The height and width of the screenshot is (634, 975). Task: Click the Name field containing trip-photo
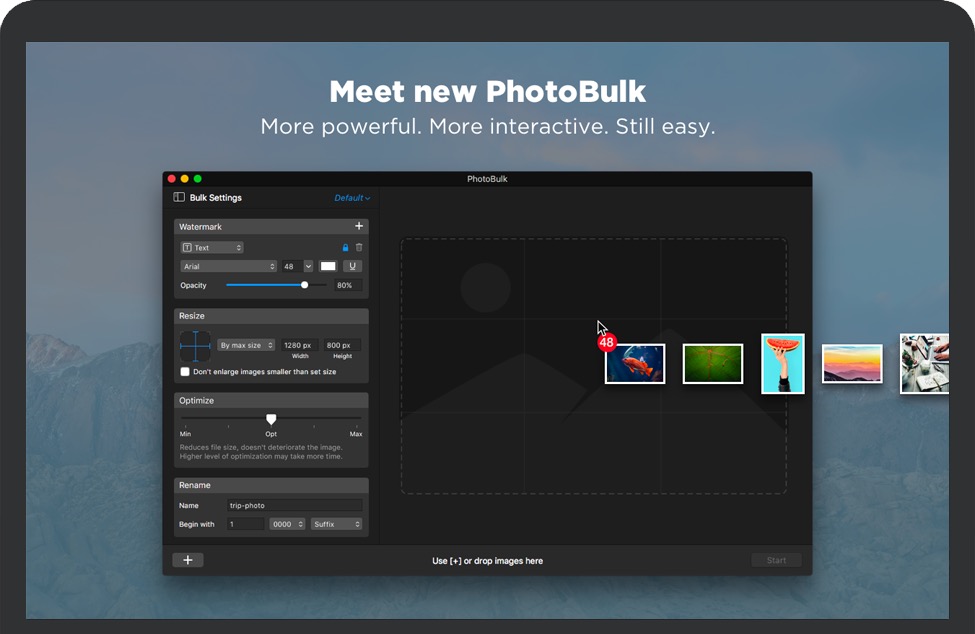click(294, 506)
